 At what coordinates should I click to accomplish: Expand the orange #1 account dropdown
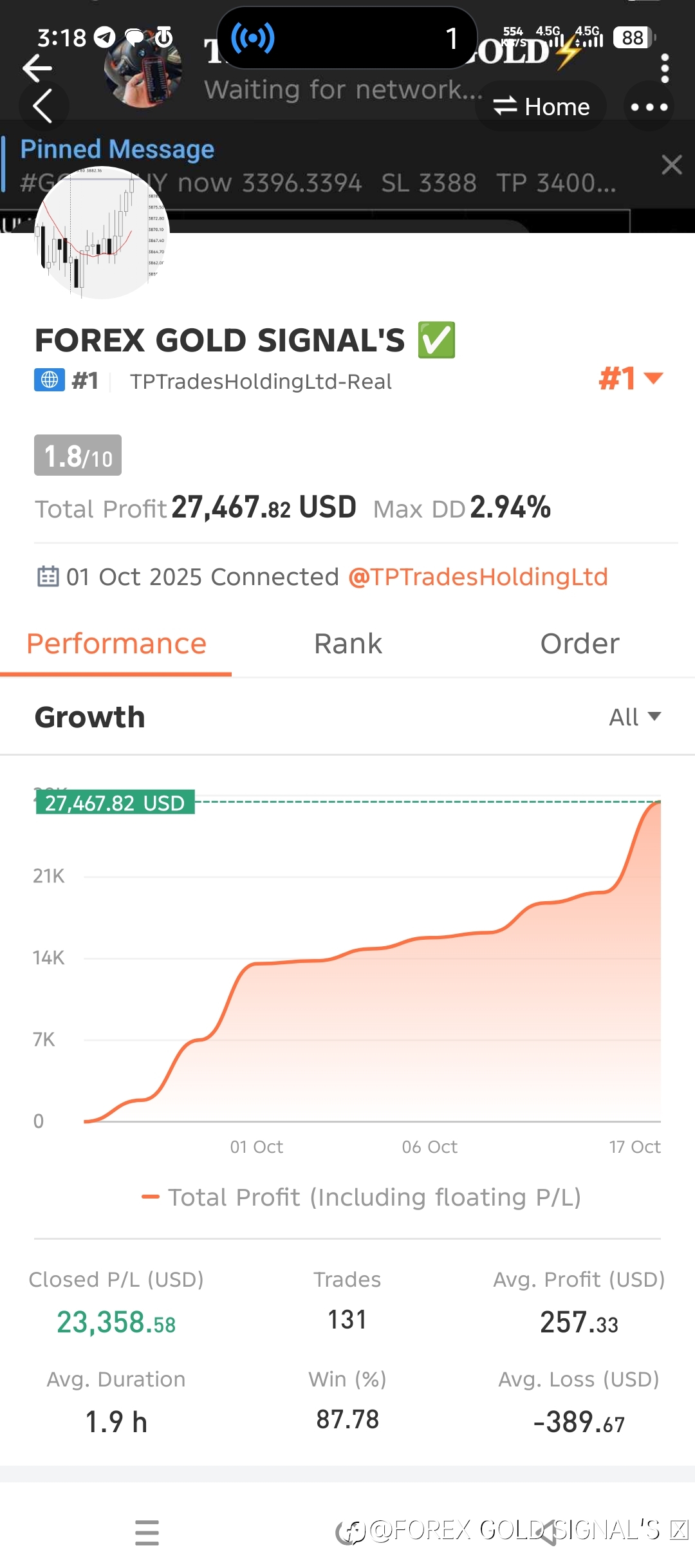pyautogui.click(x=630, y=378)
